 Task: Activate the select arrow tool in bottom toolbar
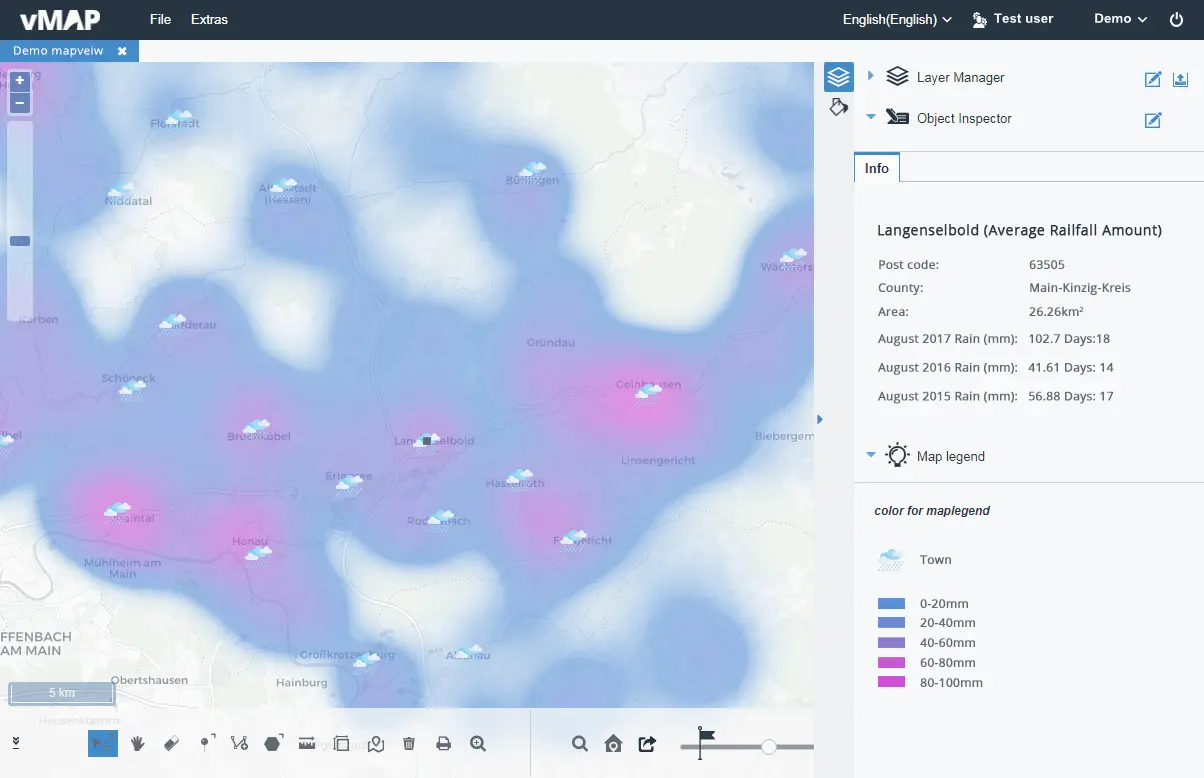tap(103, 743)
